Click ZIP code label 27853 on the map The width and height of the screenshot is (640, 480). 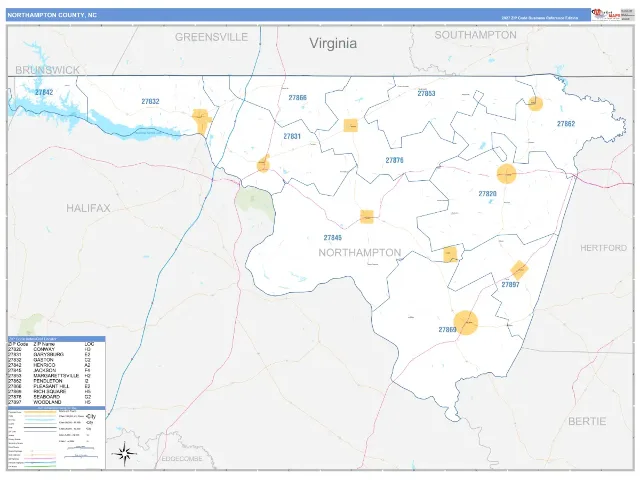tap(426, 93)
